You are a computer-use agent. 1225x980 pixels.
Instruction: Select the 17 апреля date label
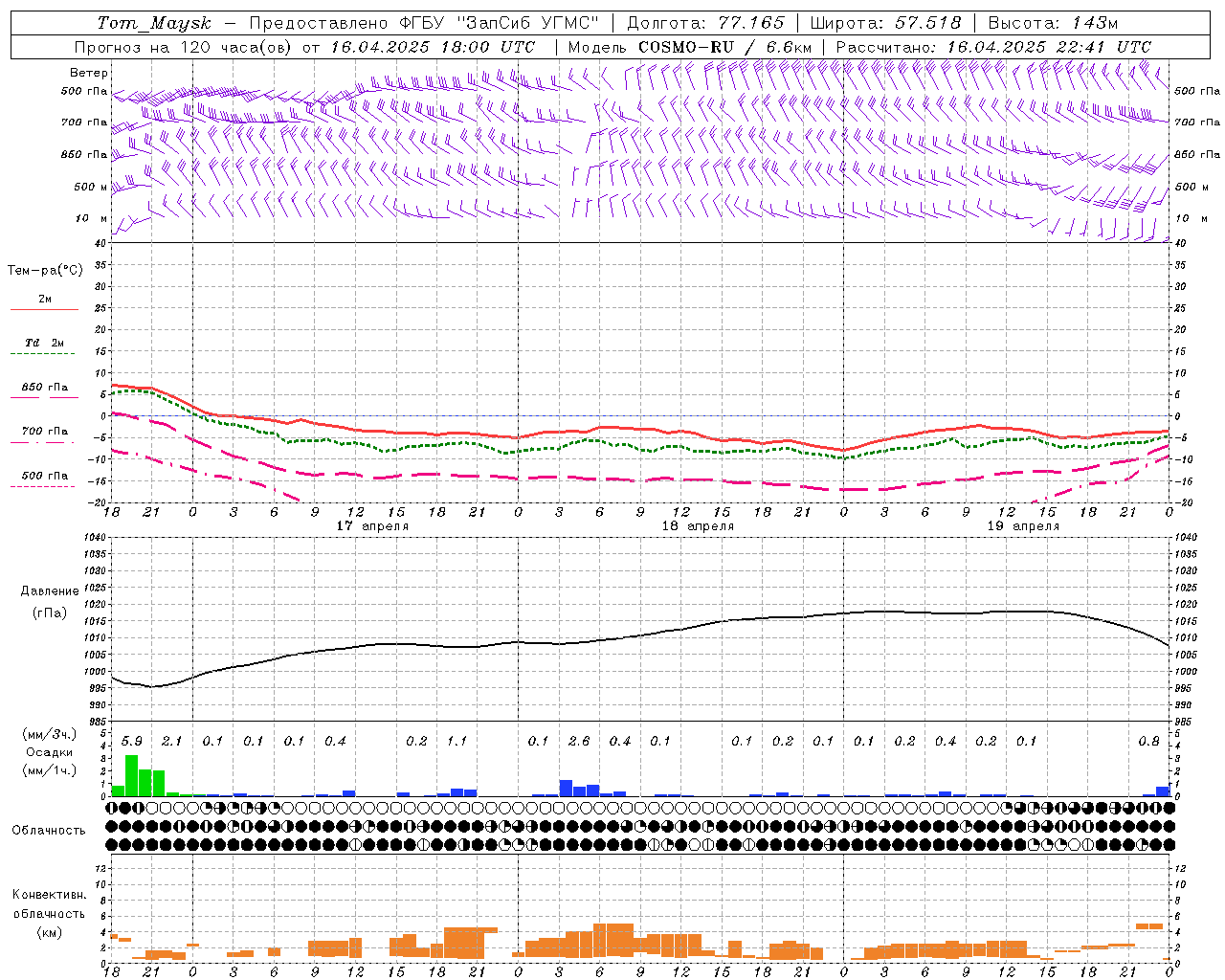[372, 525]
